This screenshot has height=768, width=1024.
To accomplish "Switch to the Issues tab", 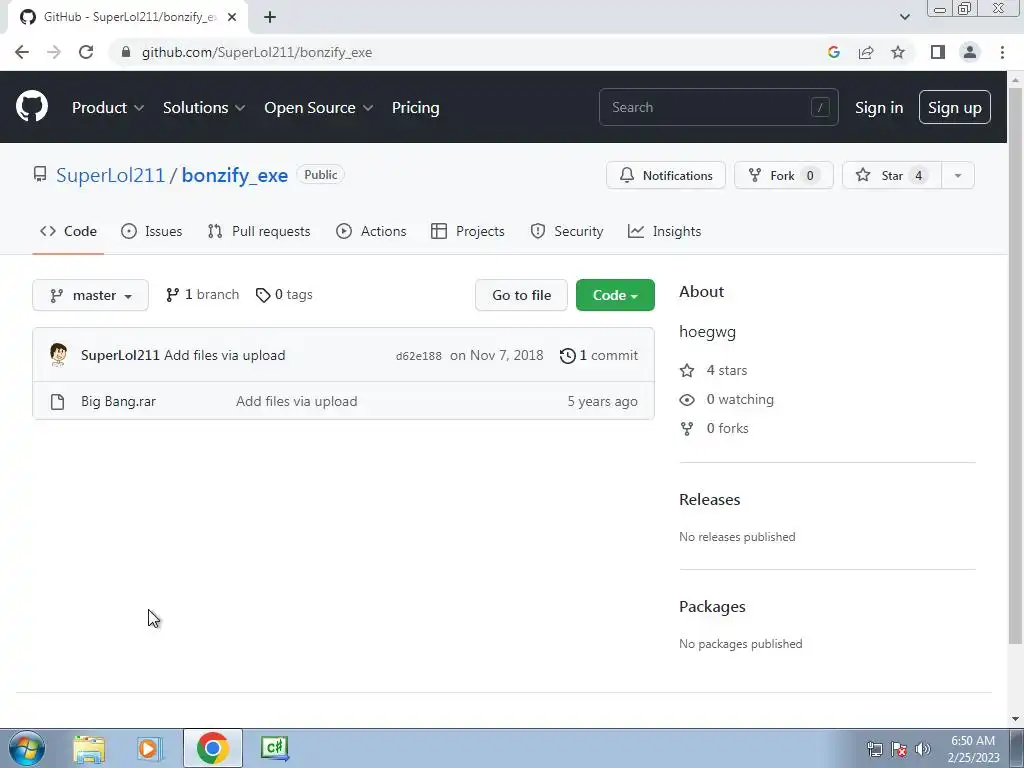I will [152, 231].
